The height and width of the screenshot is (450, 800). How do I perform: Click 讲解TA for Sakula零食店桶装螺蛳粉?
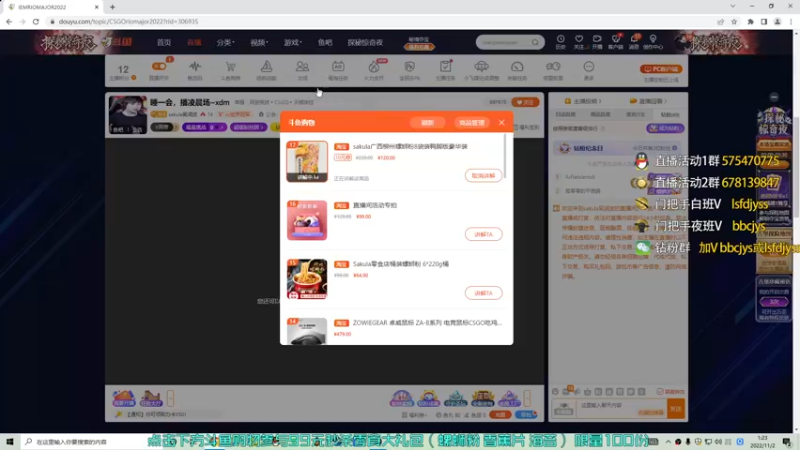483,293
